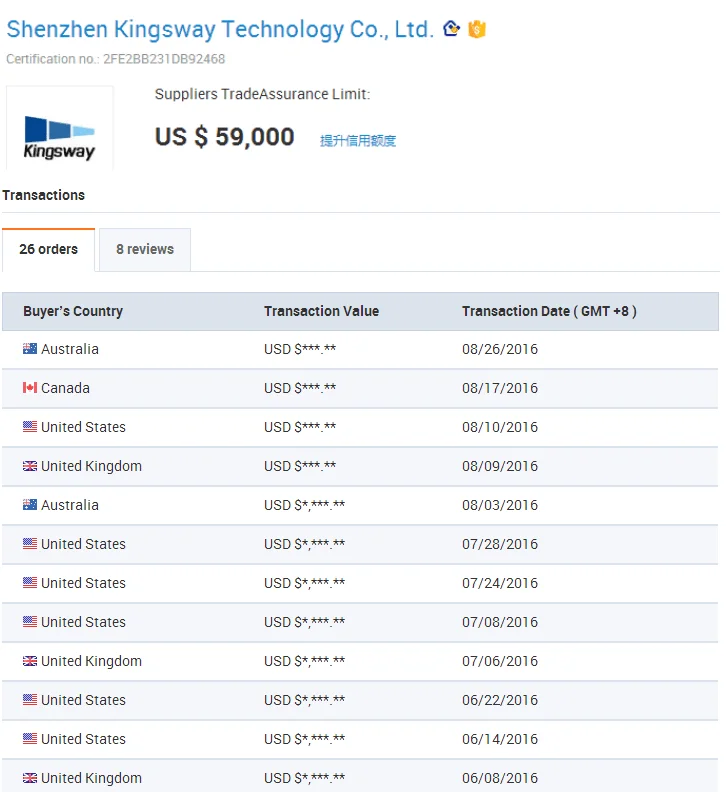Click the Canada flag icon
The height and width of the screenshot is (792, 726).
coord(30,388)
